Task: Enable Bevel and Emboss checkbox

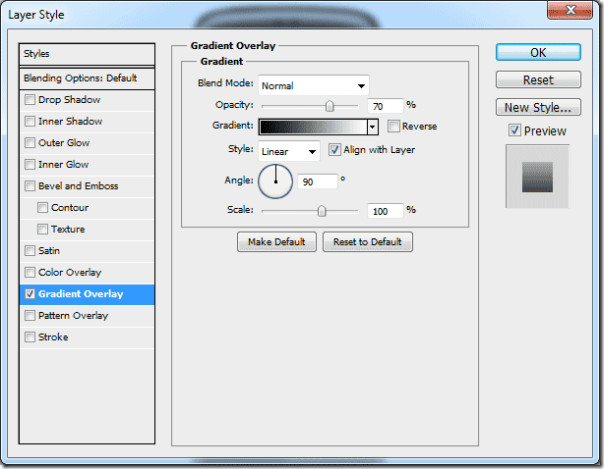Action: coord(30,186)
